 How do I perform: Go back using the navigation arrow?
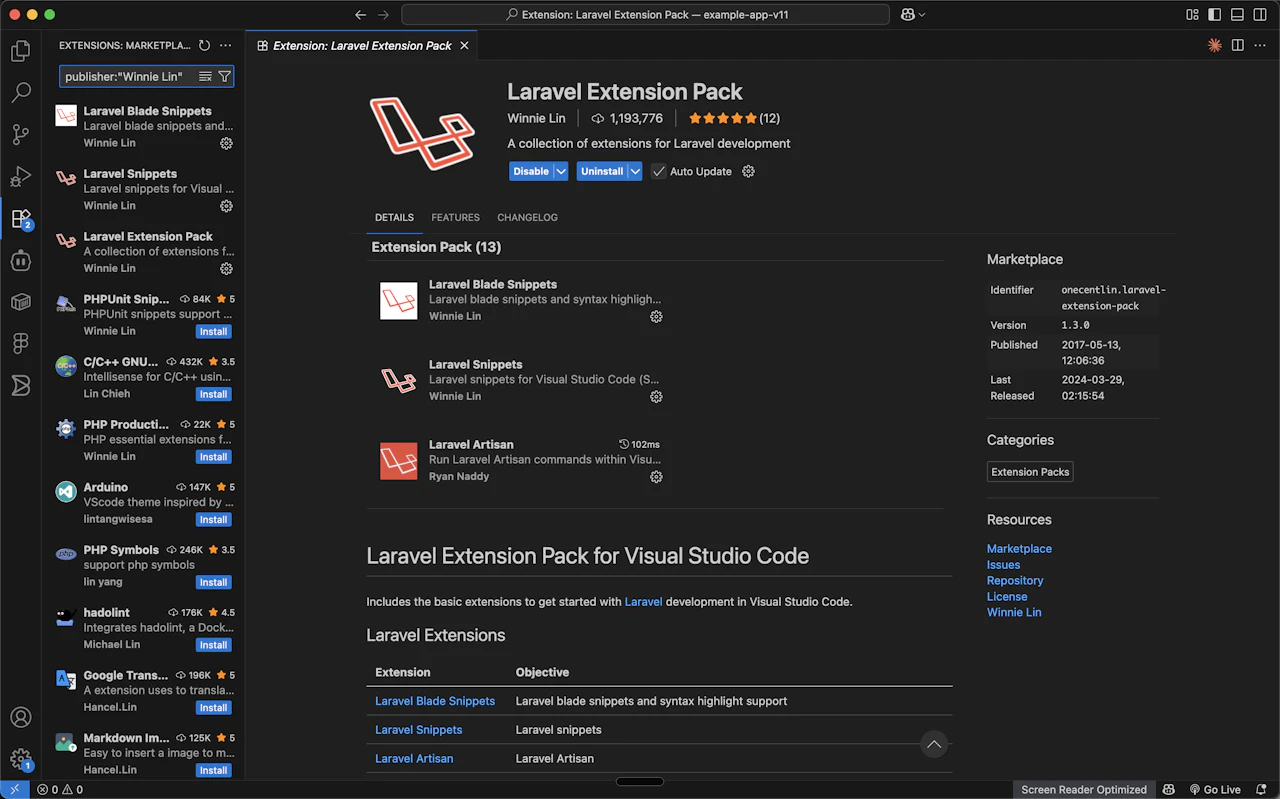pyautogui.click(x=361, y=15)
